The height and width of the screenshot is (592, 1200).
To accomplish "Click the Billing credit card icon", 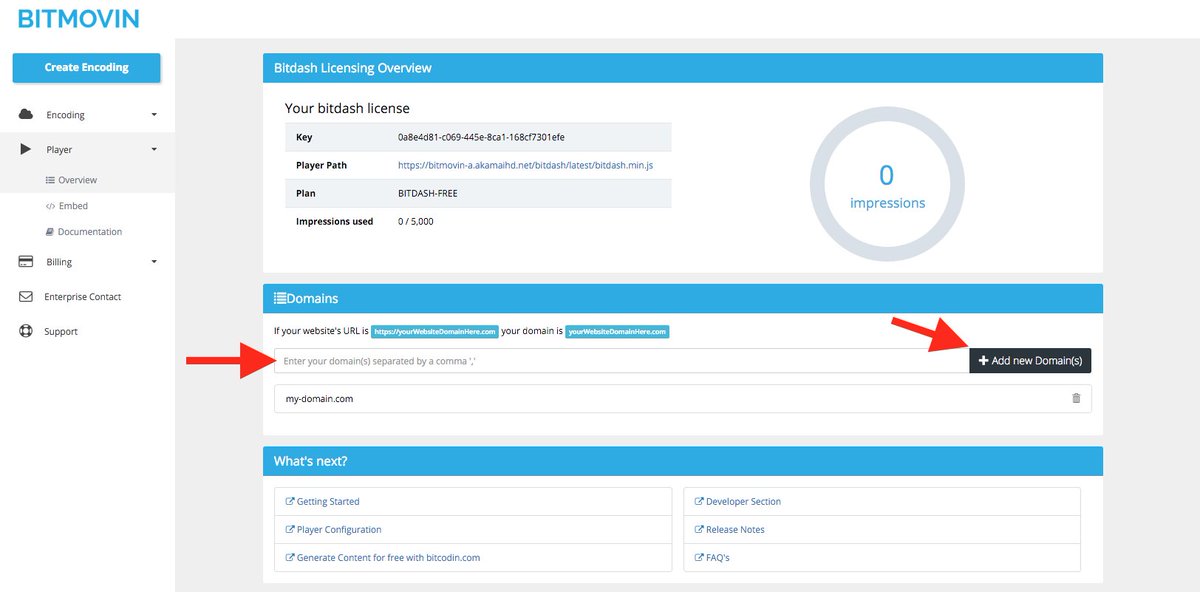I will coord(26,262).
